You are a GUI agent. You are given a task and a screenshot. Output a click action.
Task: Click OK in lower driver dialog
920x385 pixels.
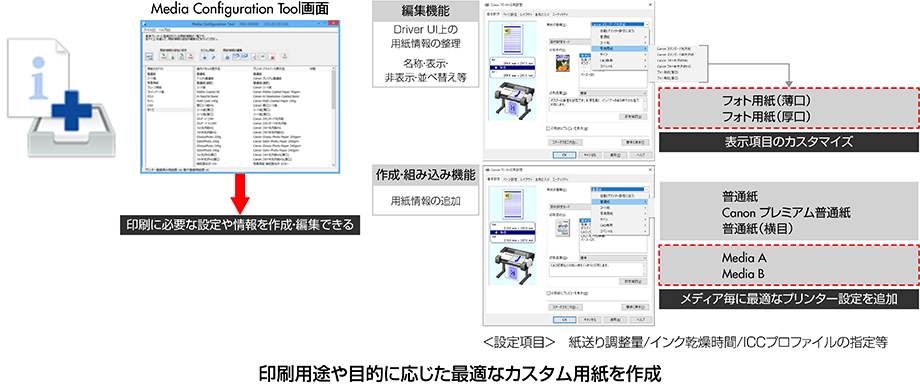point(564,320)
